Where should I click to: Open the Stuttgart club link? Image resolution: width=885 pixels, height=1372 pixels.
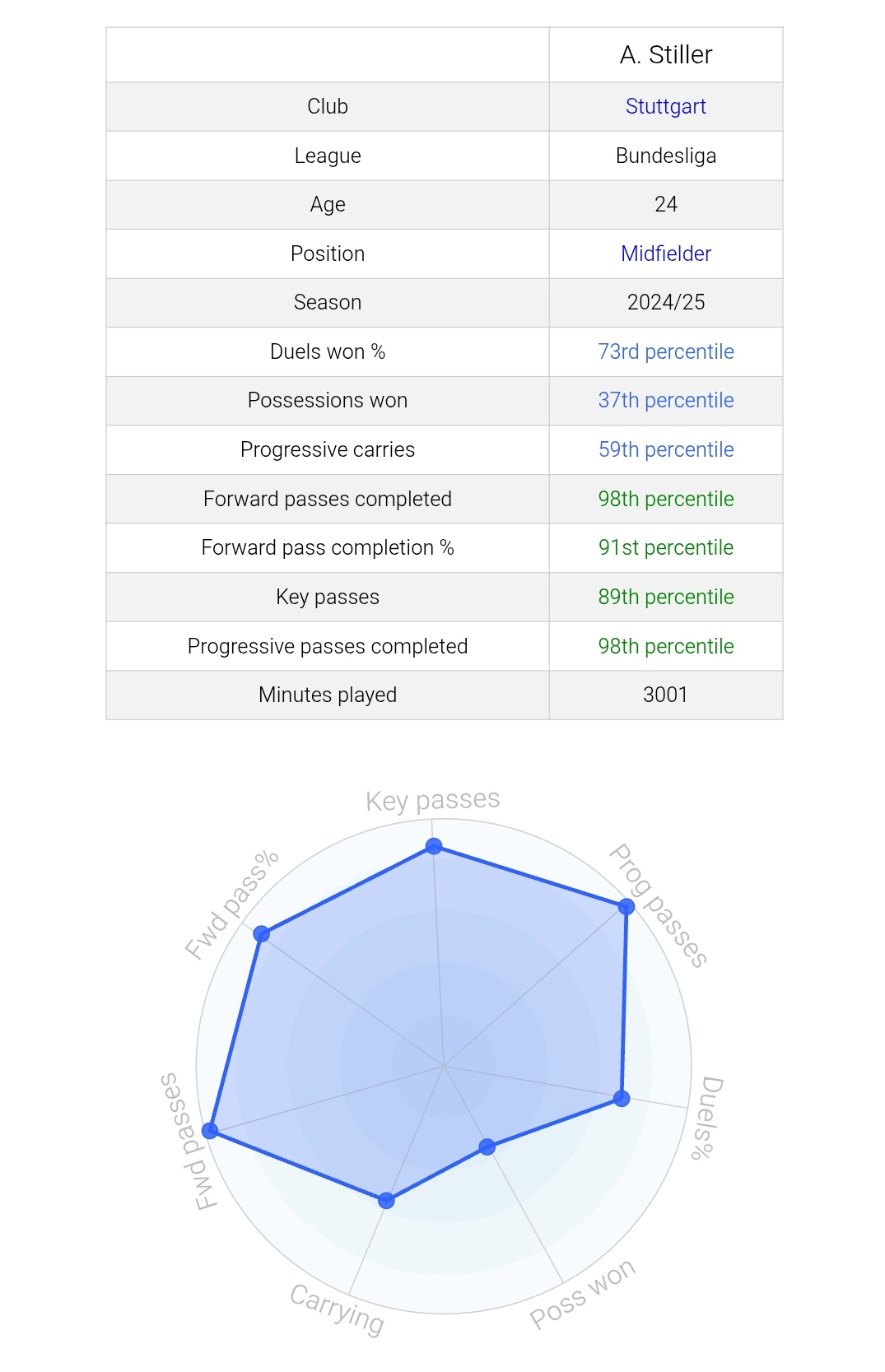pos(665,106)
